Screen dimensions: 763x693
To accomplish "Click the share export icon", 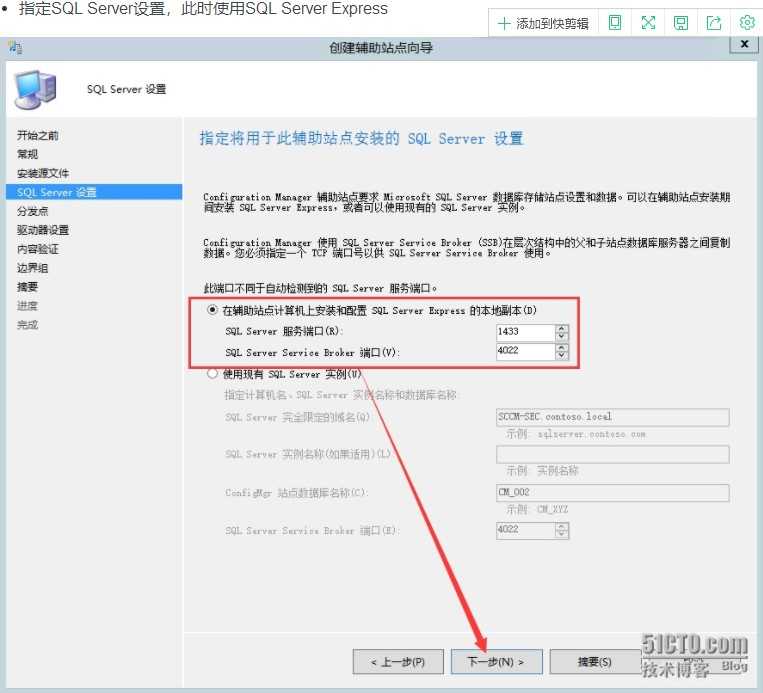I will pos(714,22).
